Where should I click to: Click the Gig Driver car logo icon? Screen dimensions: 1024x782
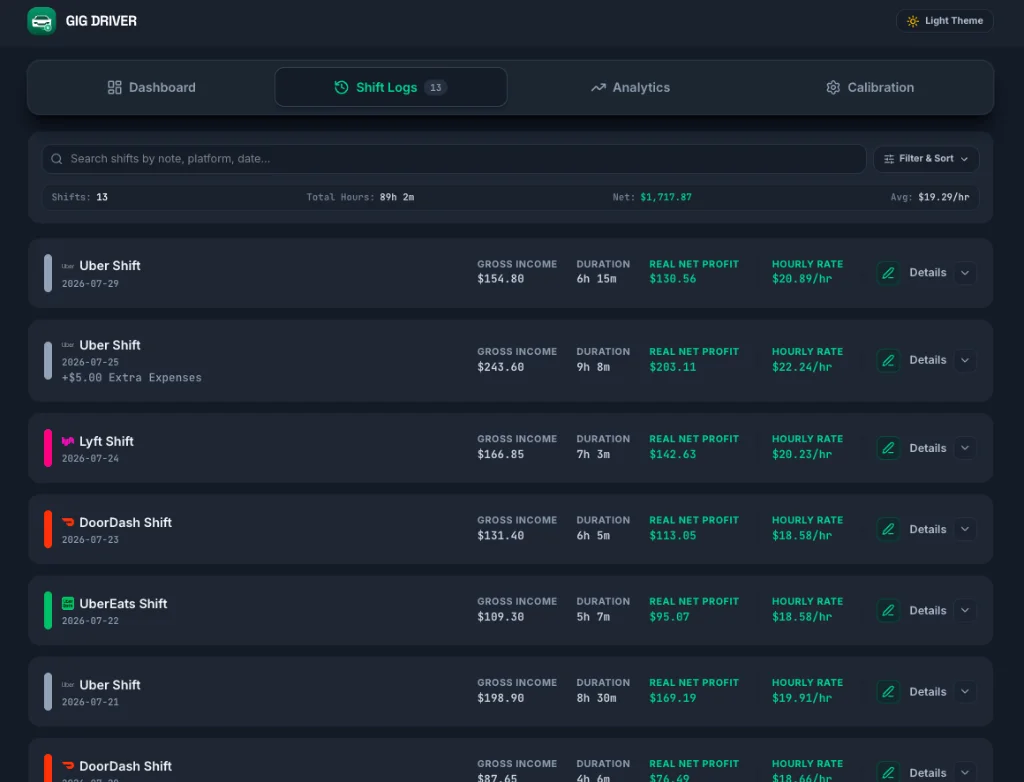click(x=41, y=21)
